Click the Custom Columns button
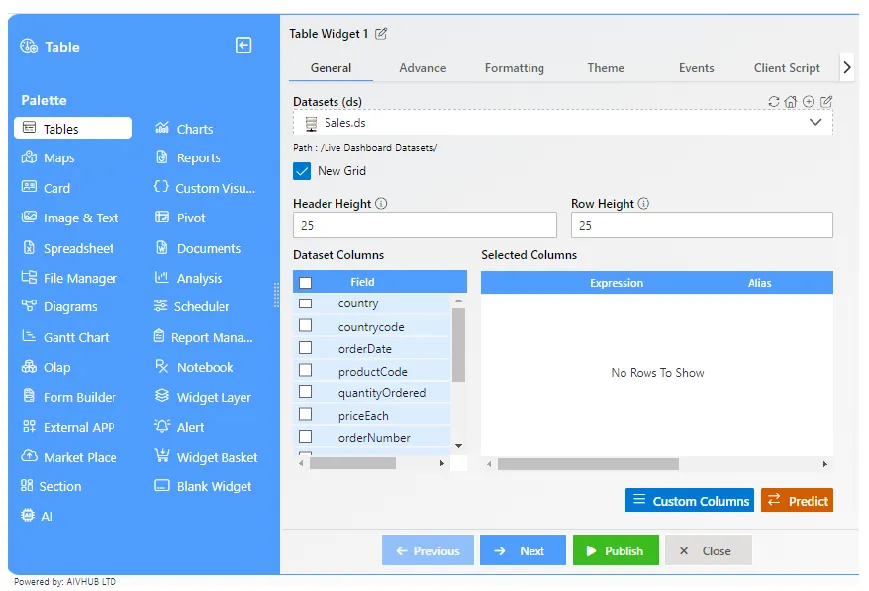Viewport: 869px width, 591px height. tap(689, 500)
